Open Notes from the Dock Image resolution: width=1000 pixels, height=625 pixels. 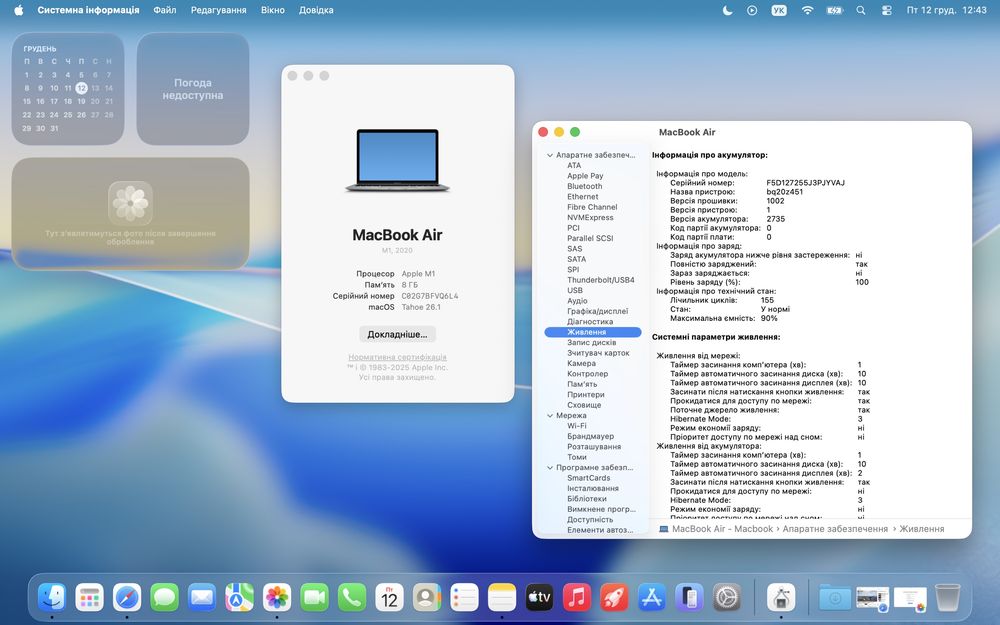[x=502, y=598]
